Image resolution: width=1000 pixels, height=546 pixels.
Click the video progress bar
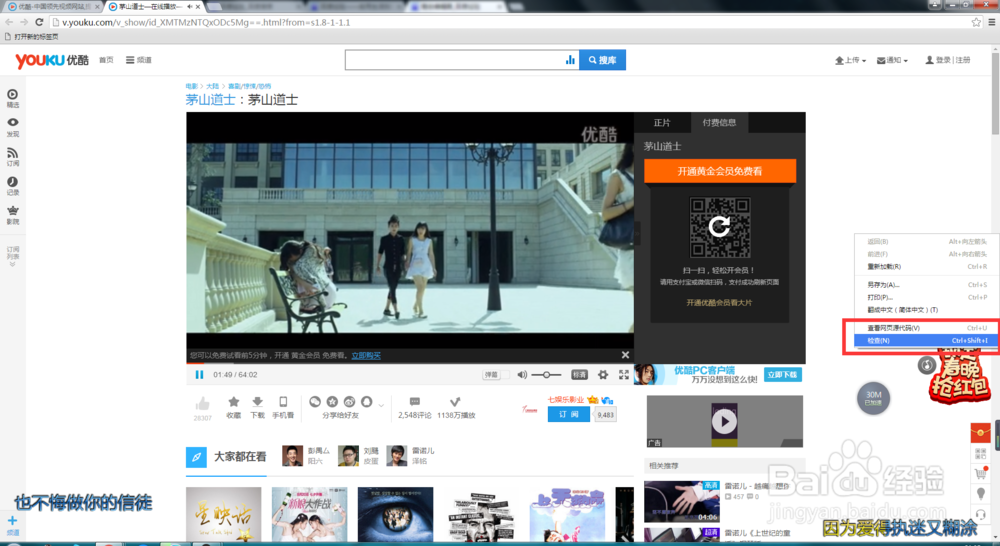click(410, 364)
